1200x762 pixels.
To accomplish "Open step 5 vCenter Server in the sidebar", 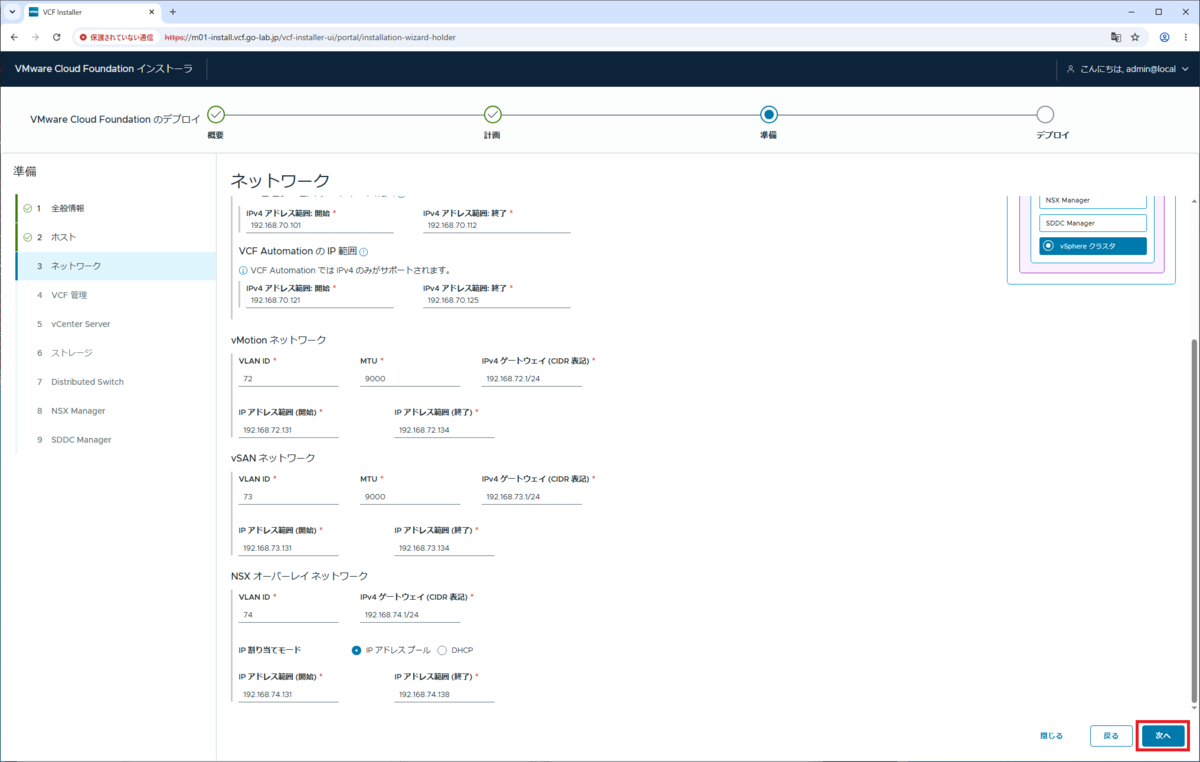I will point(116,324).
